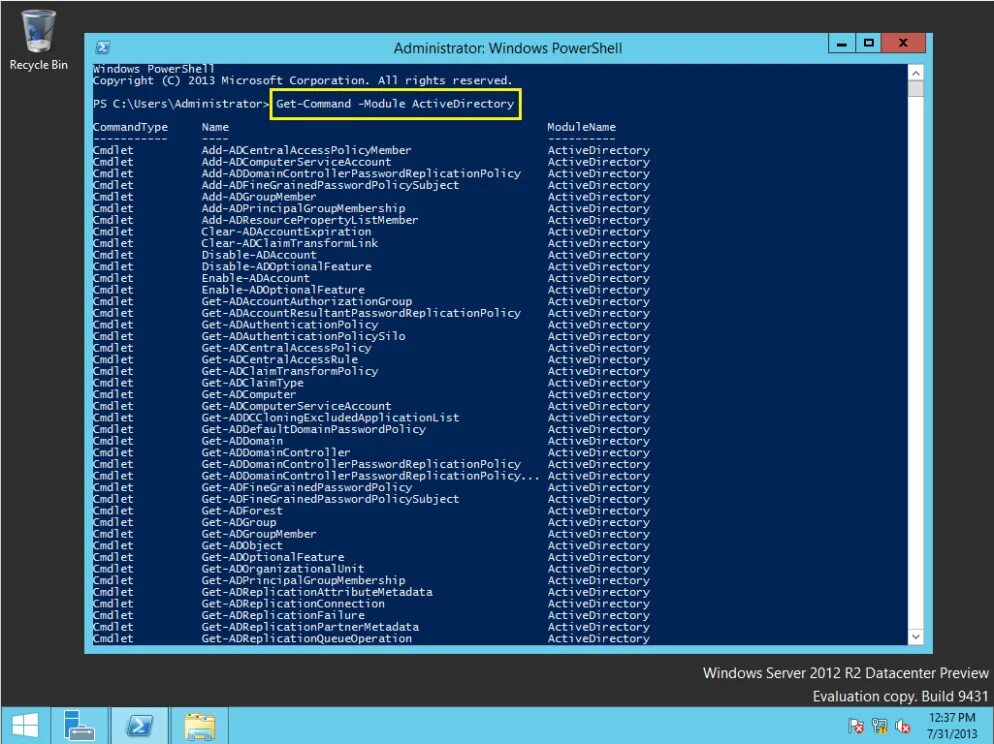
Task: Click Get-ADCentralAccessPolicy row
Action: tap(371, 347)
